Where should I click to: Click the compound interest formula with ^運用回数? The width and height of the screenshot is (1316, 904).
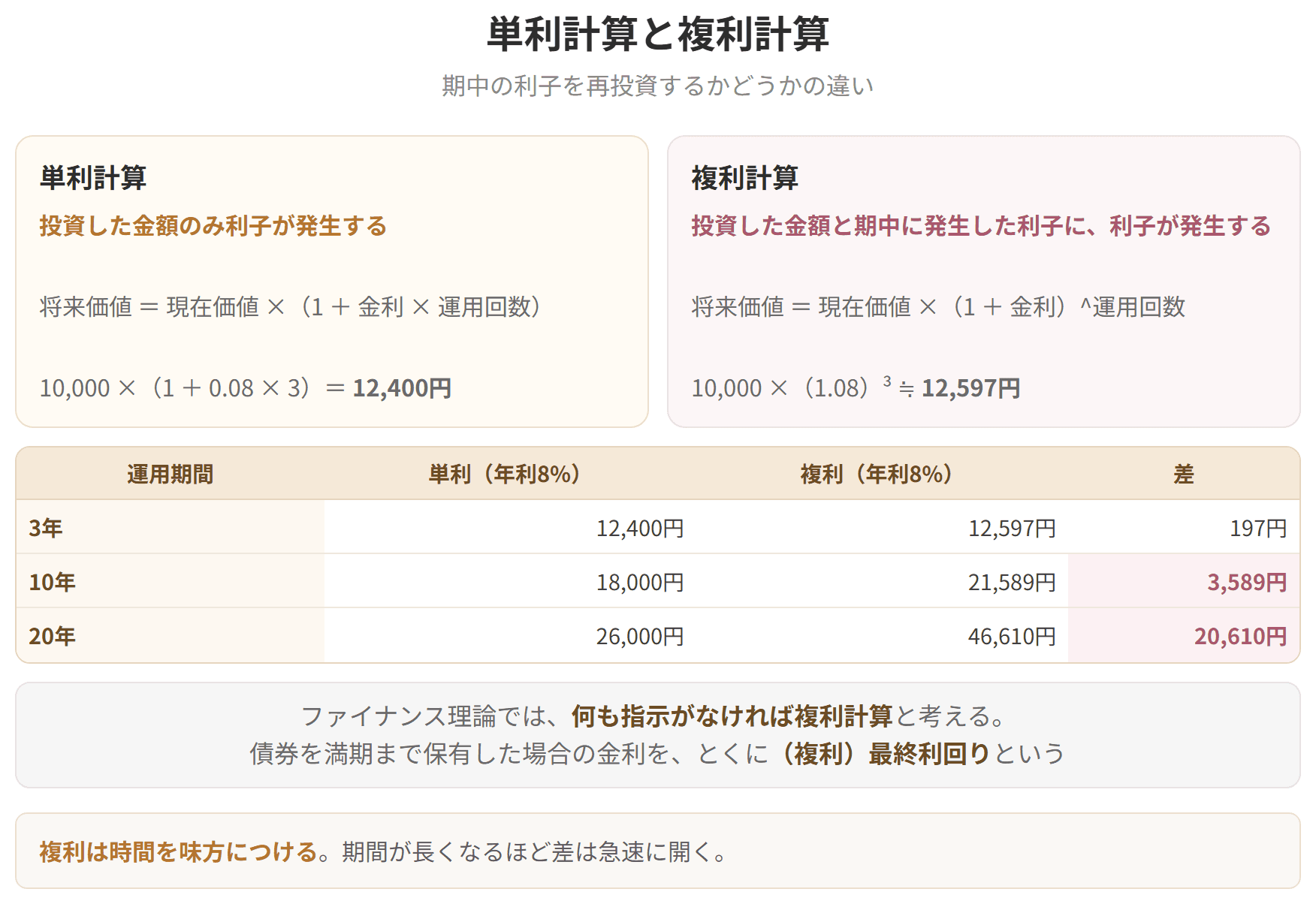pyautogui.click(x=938, y=307)
